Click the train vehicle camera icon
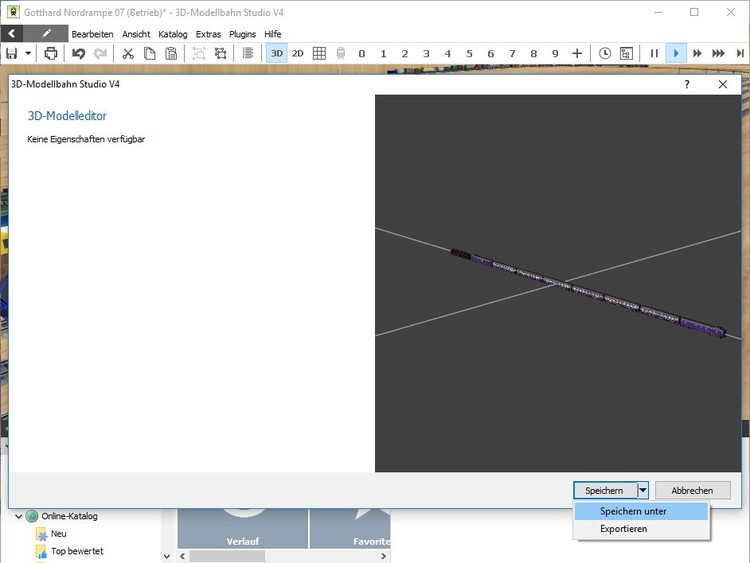This screenshot has width=750, height=563. (341, 54)
